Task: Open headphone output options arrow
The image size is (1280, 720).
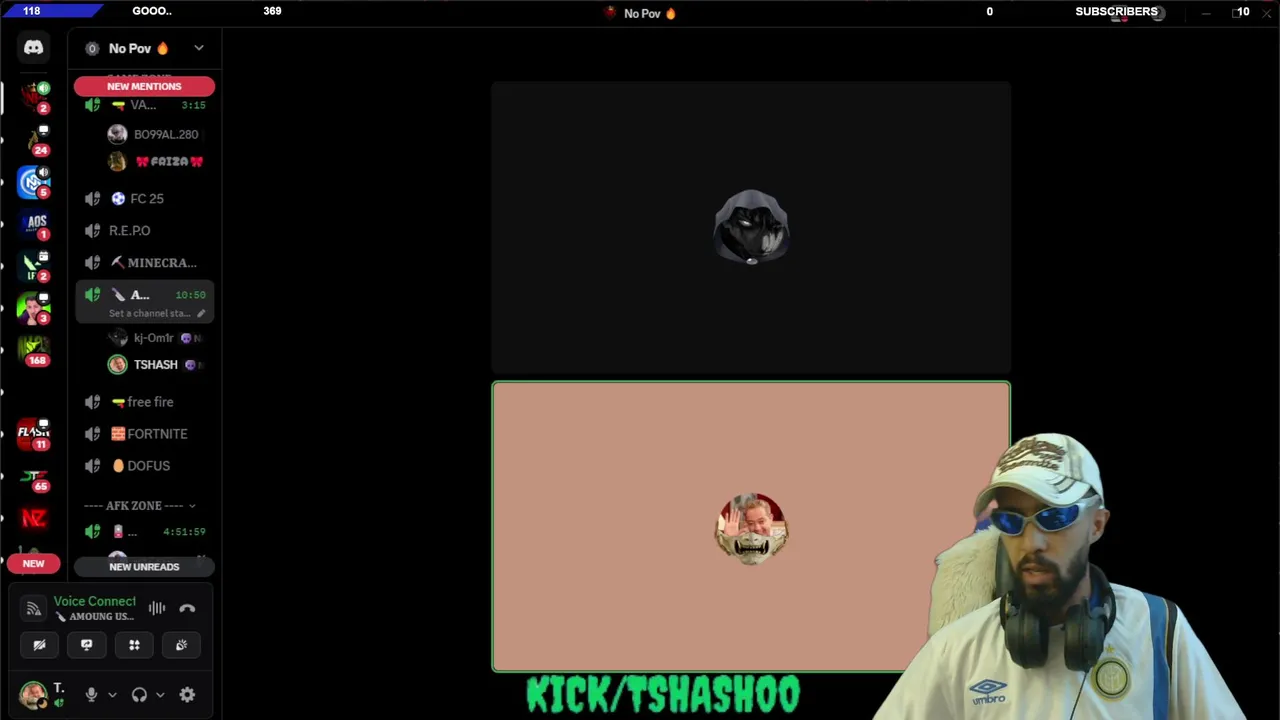Action: (160, 695)
